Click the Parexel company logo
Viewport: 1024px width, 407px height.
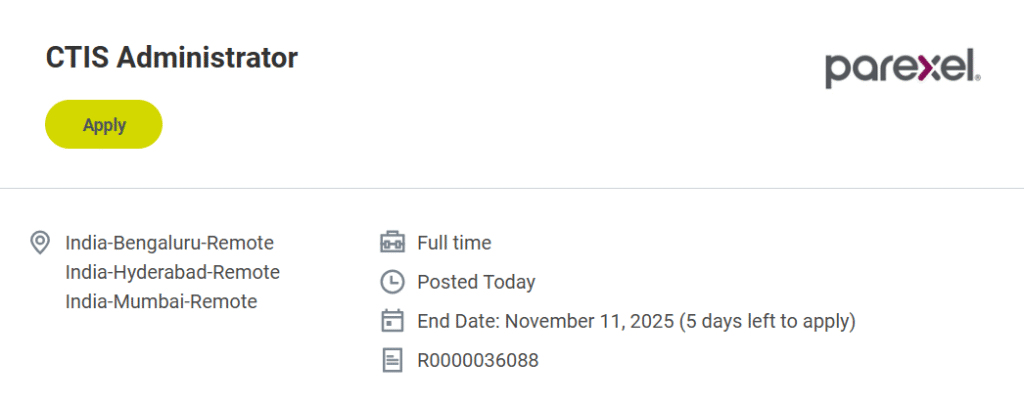point(902,67)
